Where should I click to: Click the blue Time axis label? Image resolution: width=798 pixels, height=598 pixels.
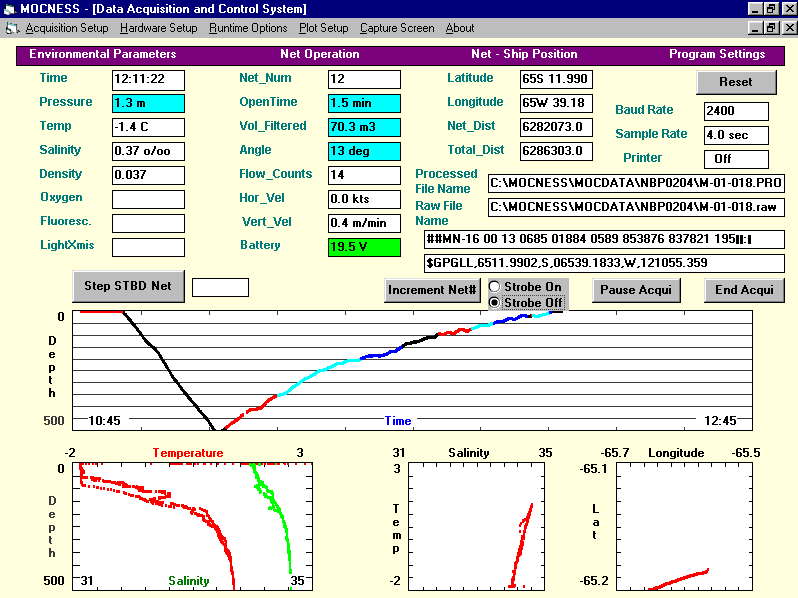(397, 421)
